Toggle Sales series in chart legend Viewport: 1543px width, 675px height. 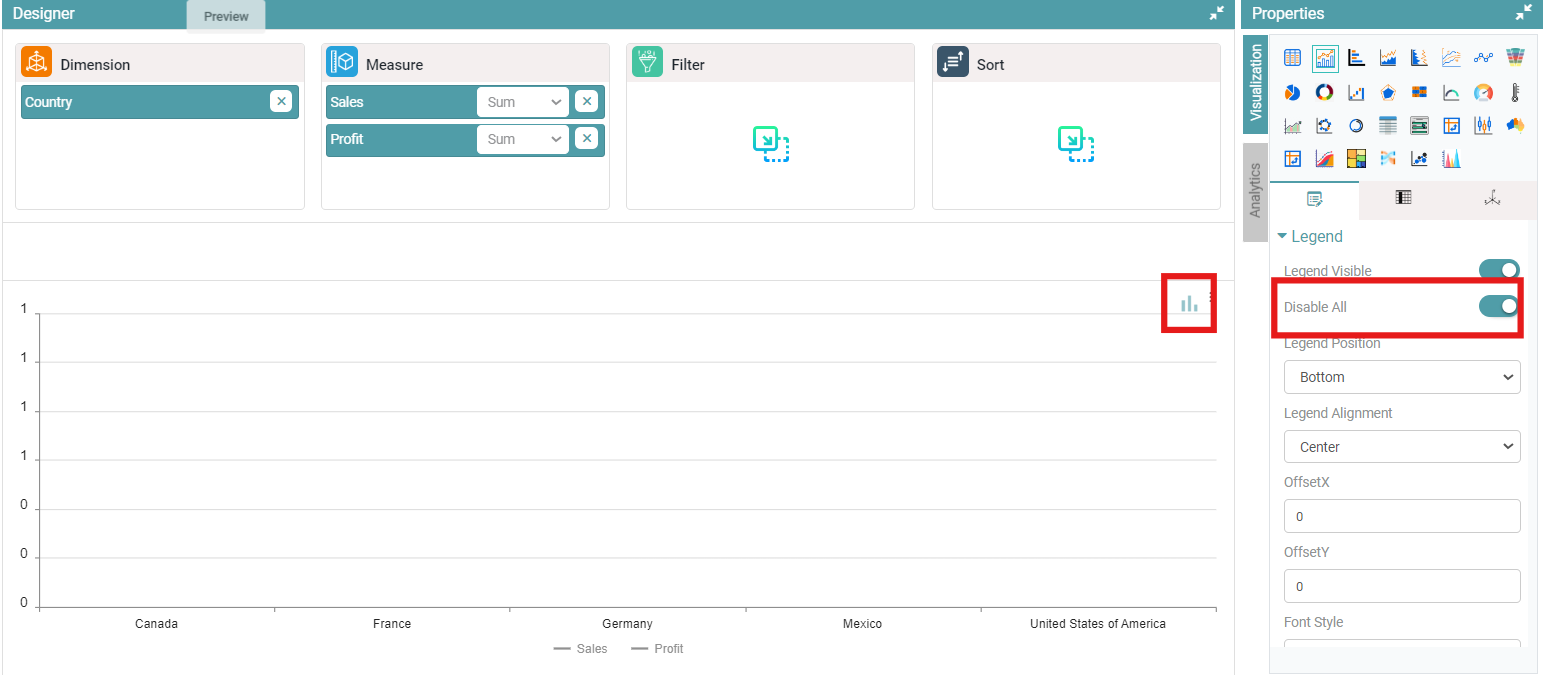pyautogui.click(x=580, y=649)
